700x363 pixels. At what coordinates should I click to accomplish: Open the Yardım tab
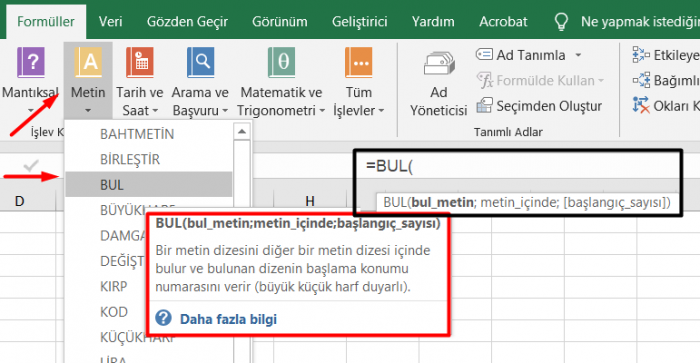(x=433, y=21)
